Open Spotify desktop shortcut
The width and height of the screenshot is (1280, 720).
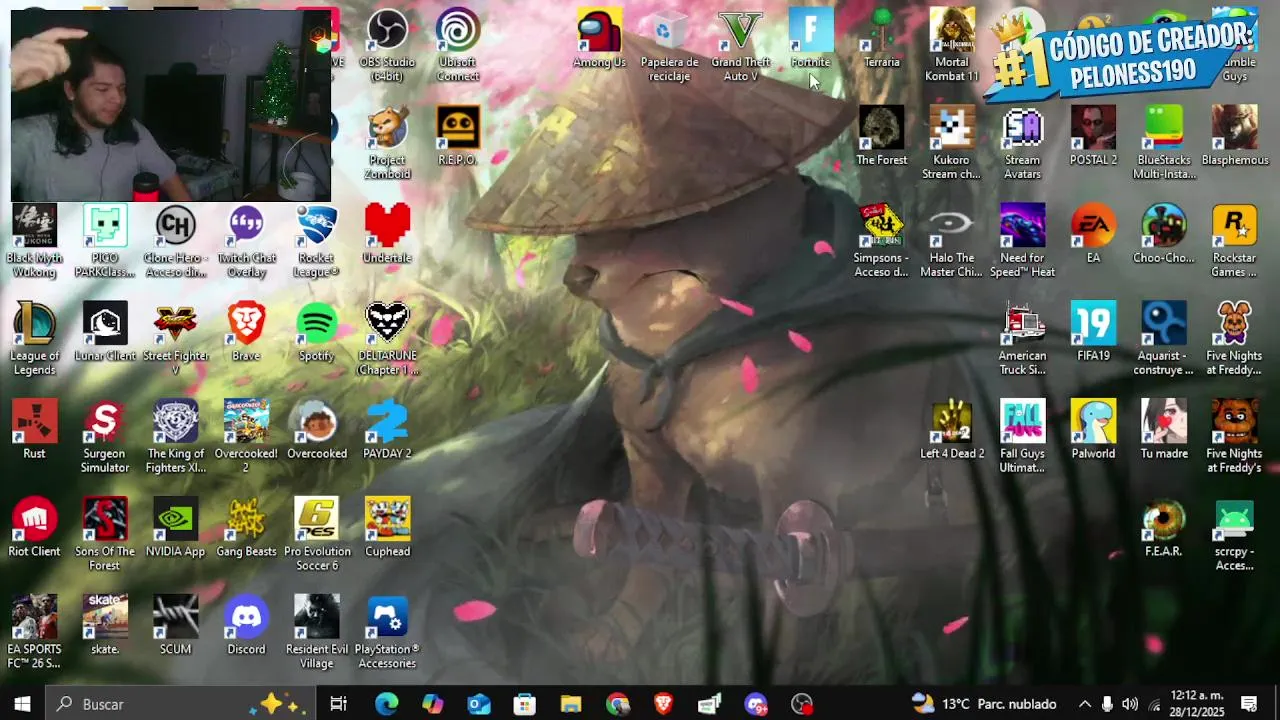[317, 333]
